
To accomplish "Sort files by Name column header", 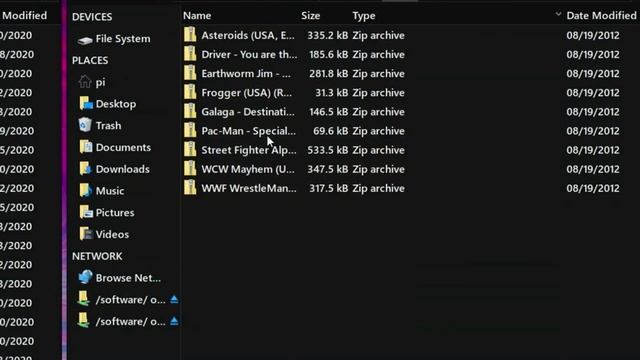I will 197,16.
